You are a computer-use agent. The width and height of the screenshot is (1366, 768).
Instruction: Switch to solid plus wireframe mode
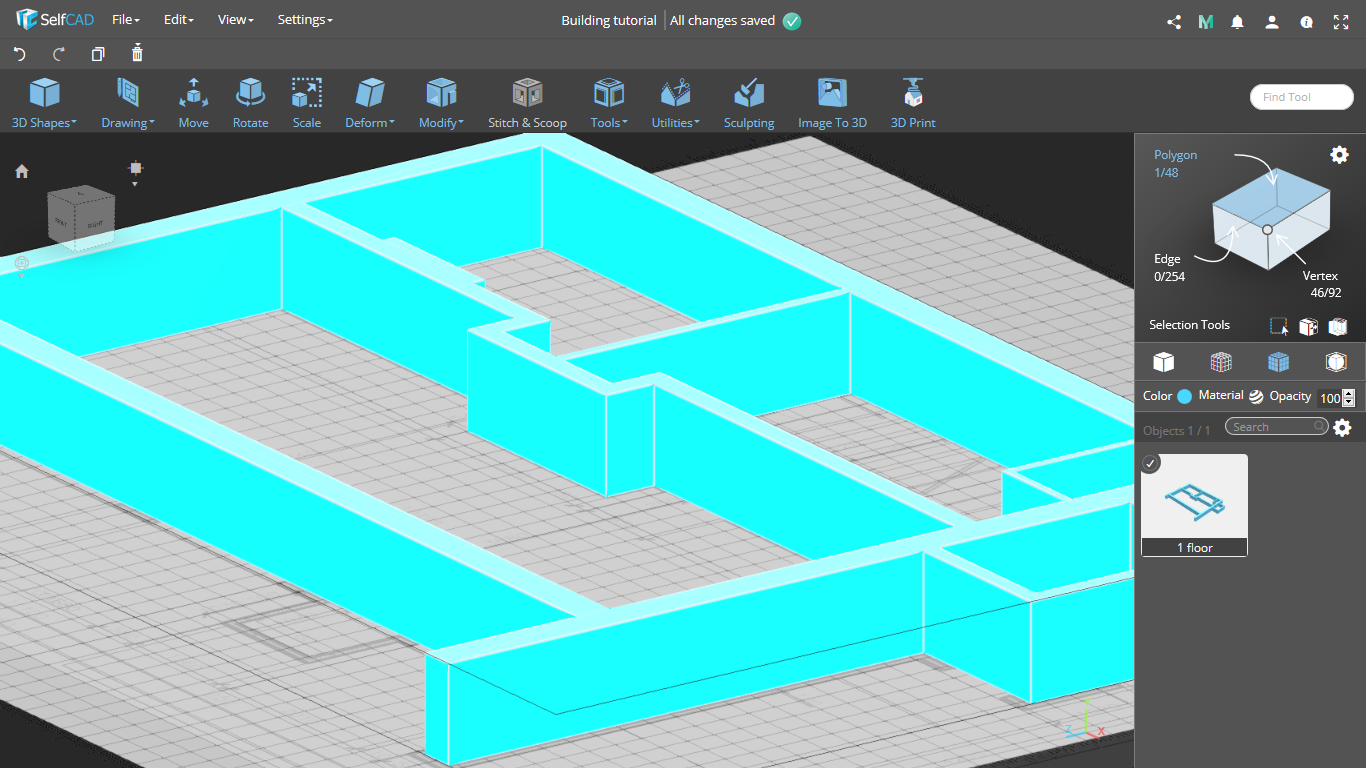1278,362
